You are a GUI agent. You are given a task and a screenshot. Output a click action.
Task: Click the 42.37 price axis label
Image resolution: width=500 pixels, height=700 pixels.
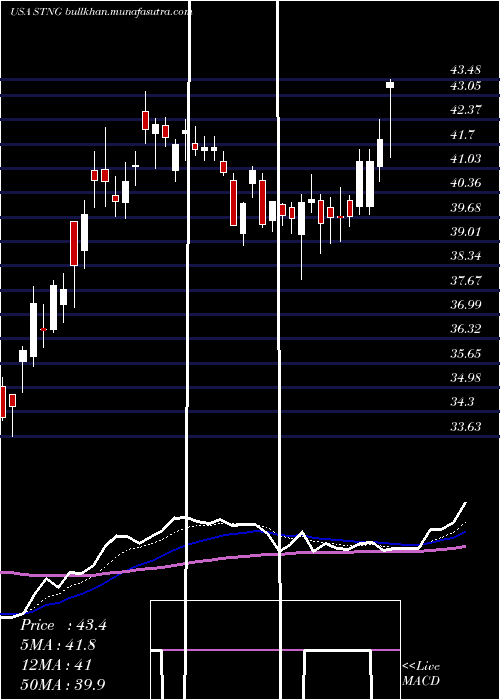coord(465,110)
